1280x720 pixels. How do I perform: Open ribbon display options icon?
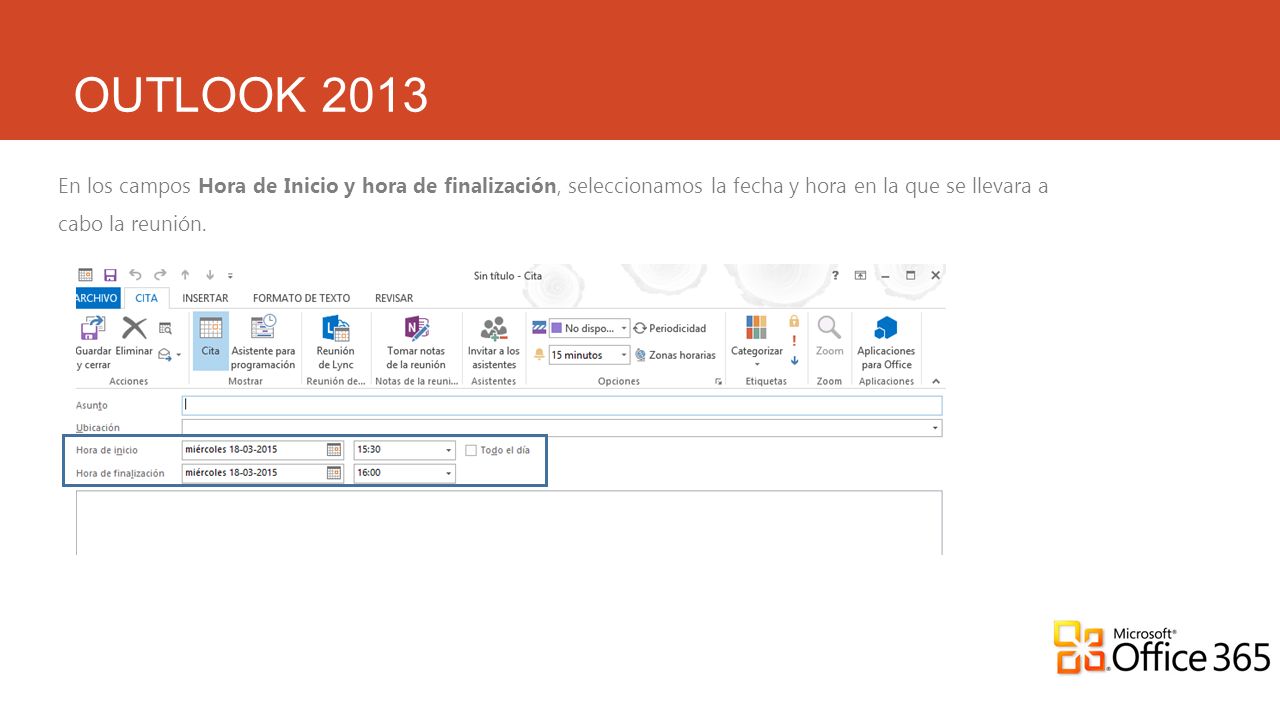click(x=860, y=275)
